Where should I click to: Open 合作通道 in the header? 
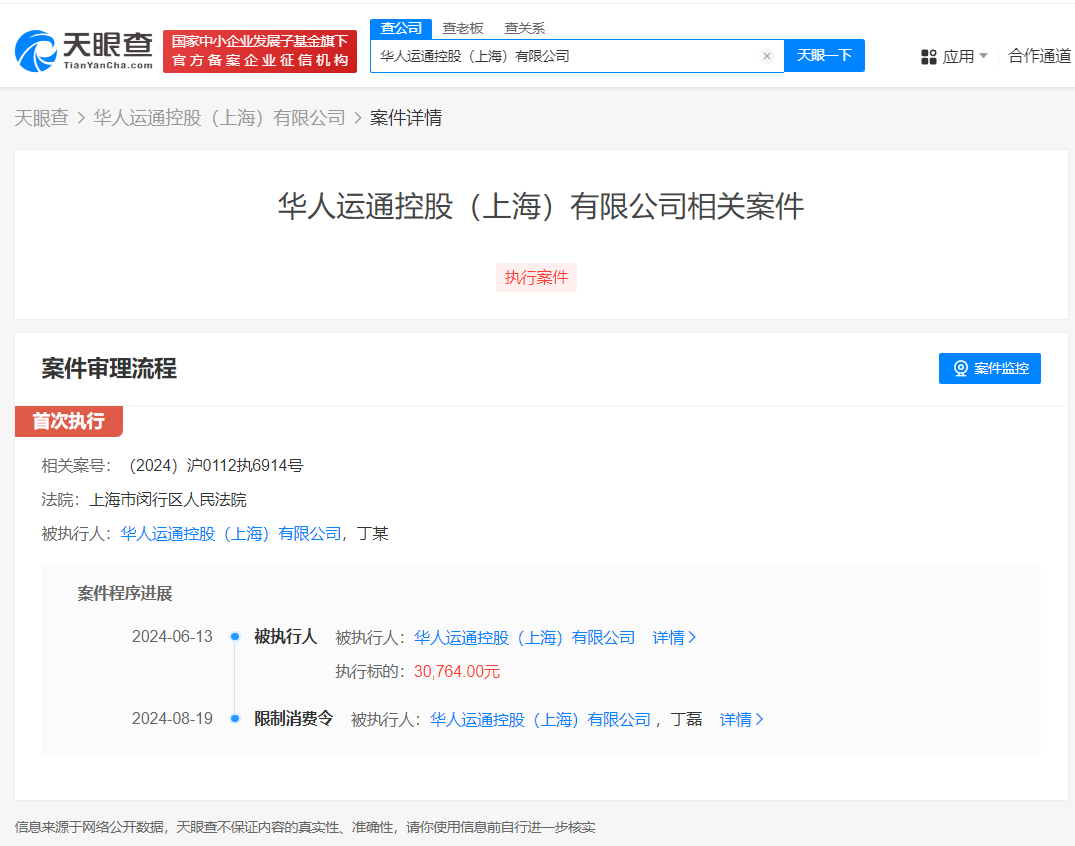click(x=1038, y=56)
